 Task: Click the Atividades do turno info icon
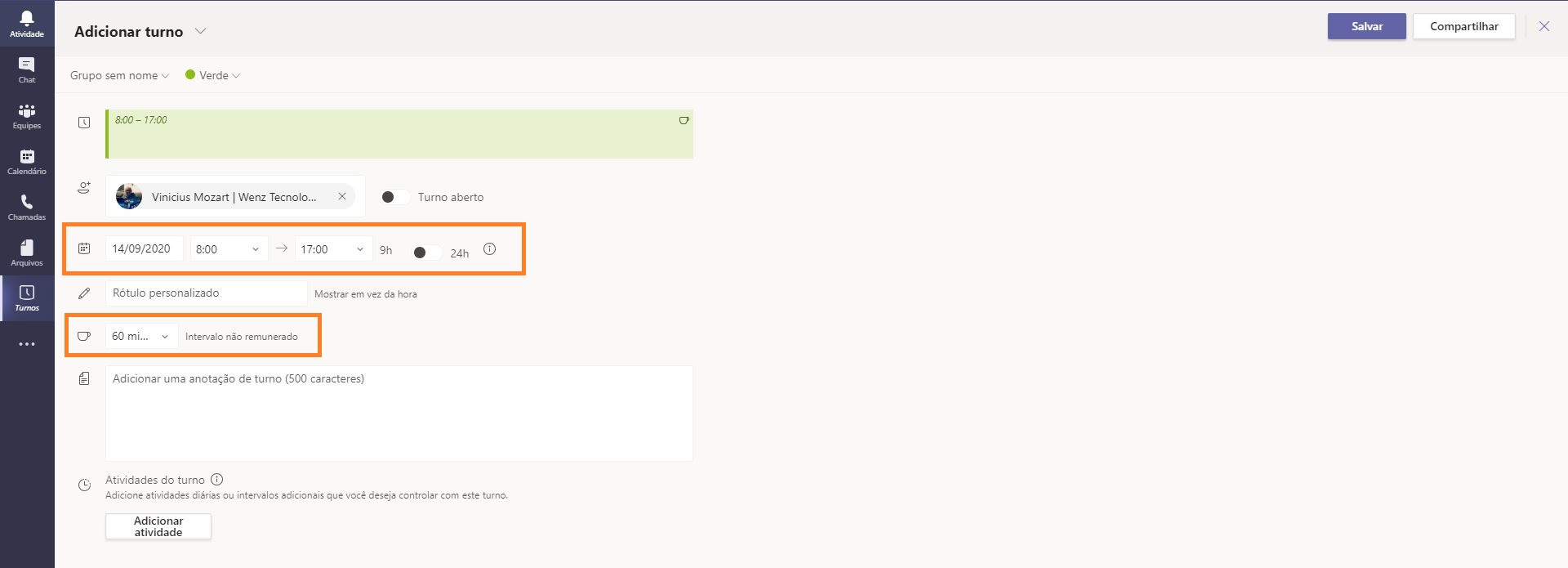[216, 480]
